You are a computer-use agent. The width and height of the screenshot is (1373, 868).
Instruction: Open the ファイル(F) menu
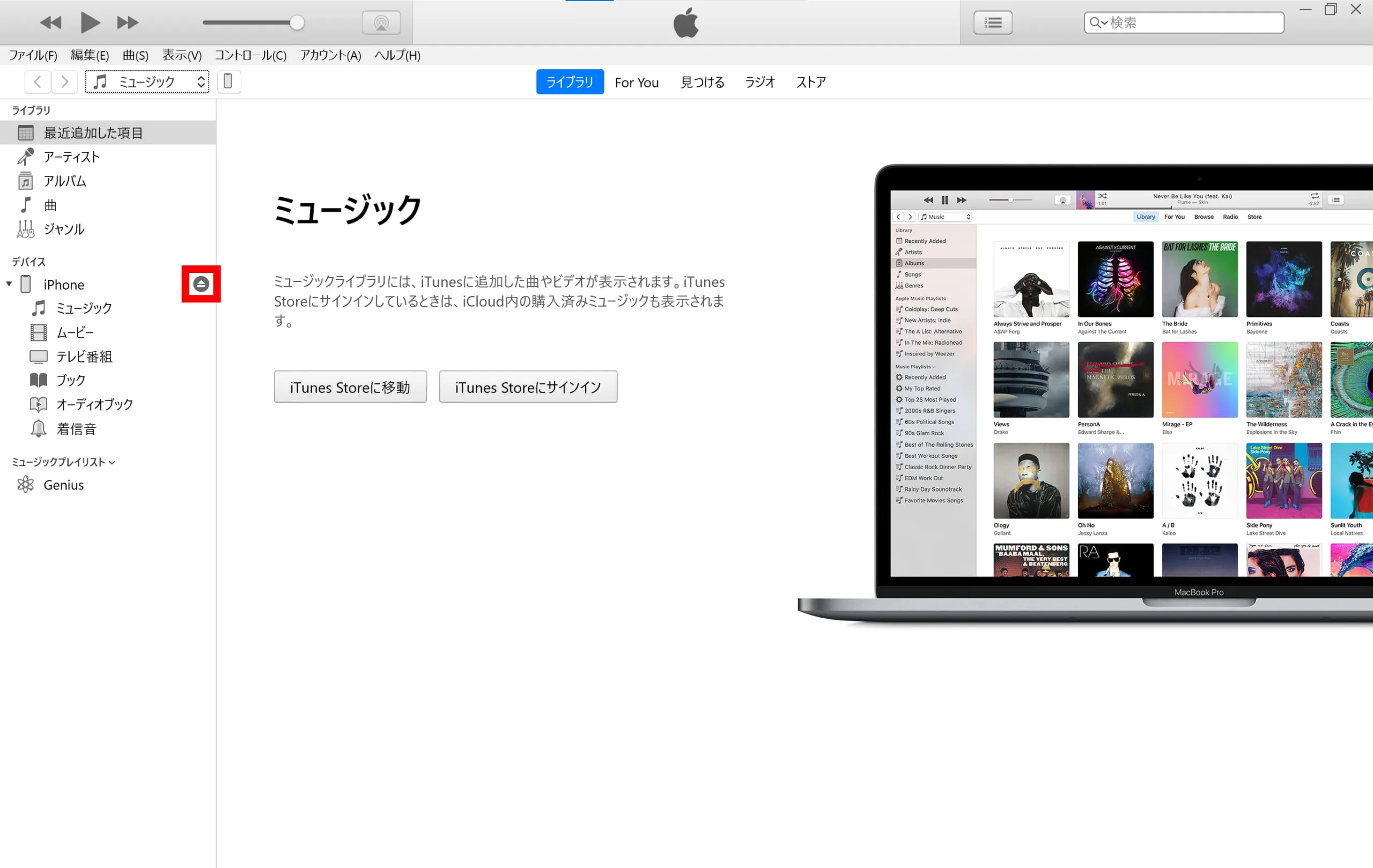(33, 55)
